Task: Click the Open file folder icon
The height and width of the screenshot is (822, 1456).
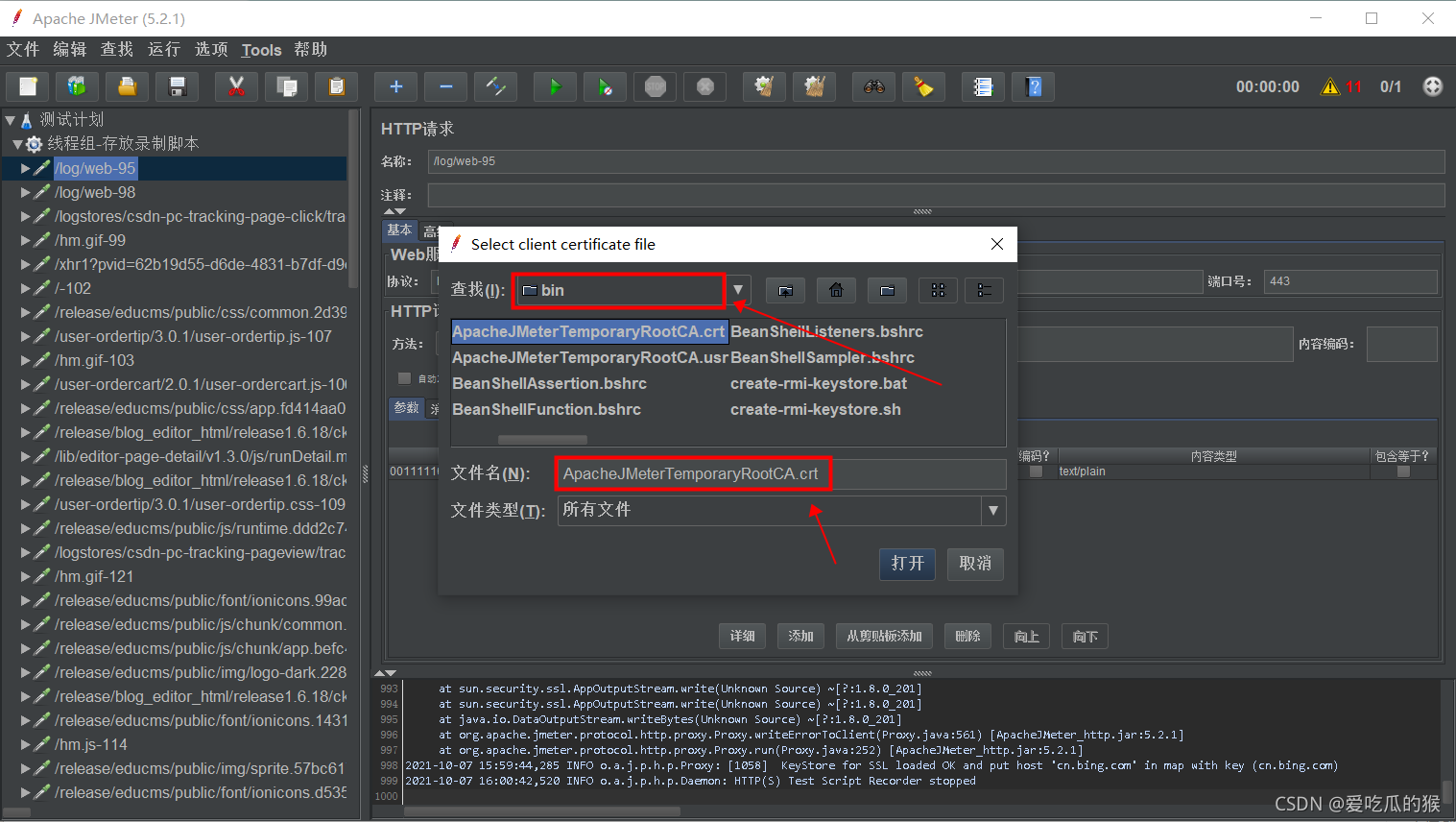Action: [127, 86]
